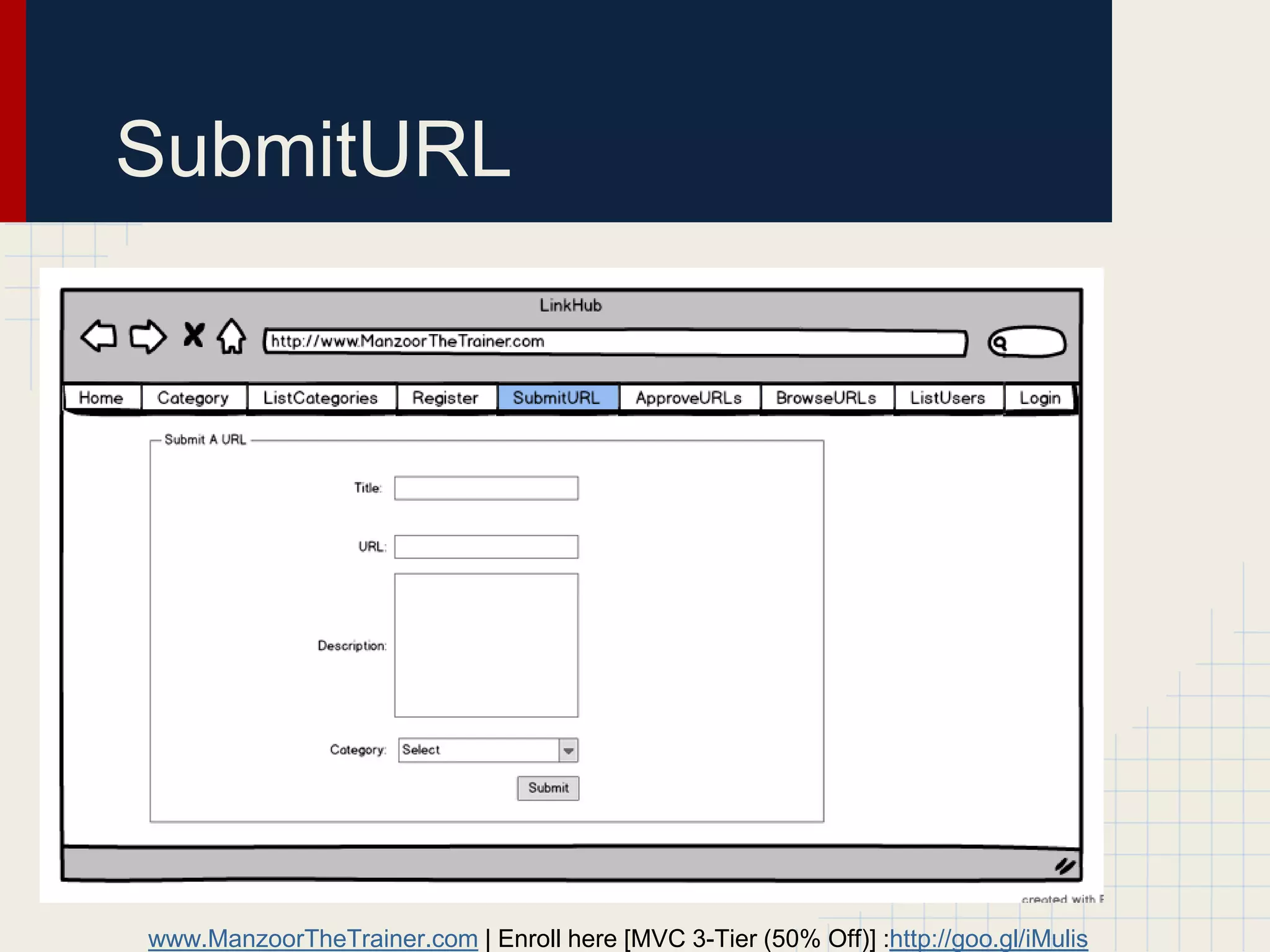Click the browser address bar

[x=615, y=342]
